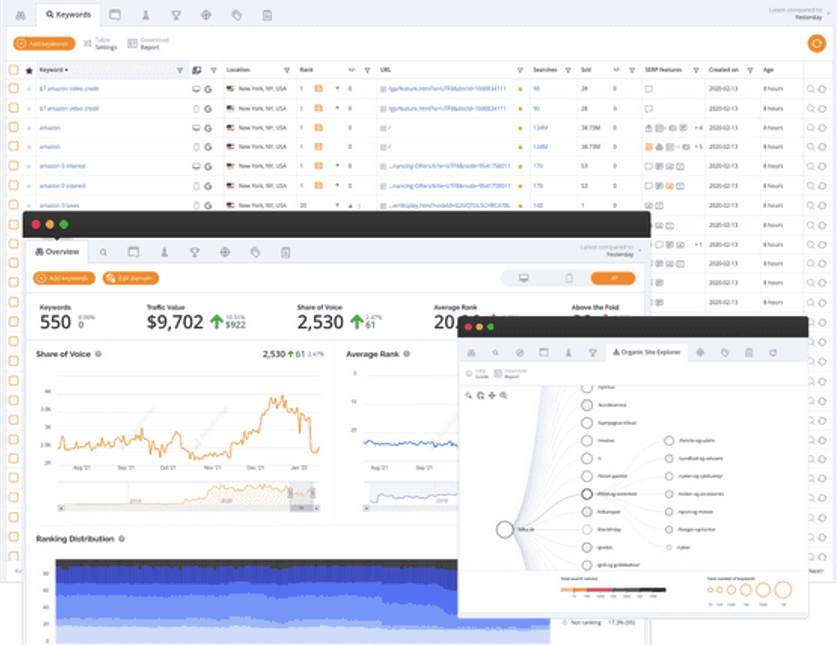Click the zoom-in magnifier tool in Site Explorer
This screenshot has height=645, width=837.
click(x=503, y=396)
